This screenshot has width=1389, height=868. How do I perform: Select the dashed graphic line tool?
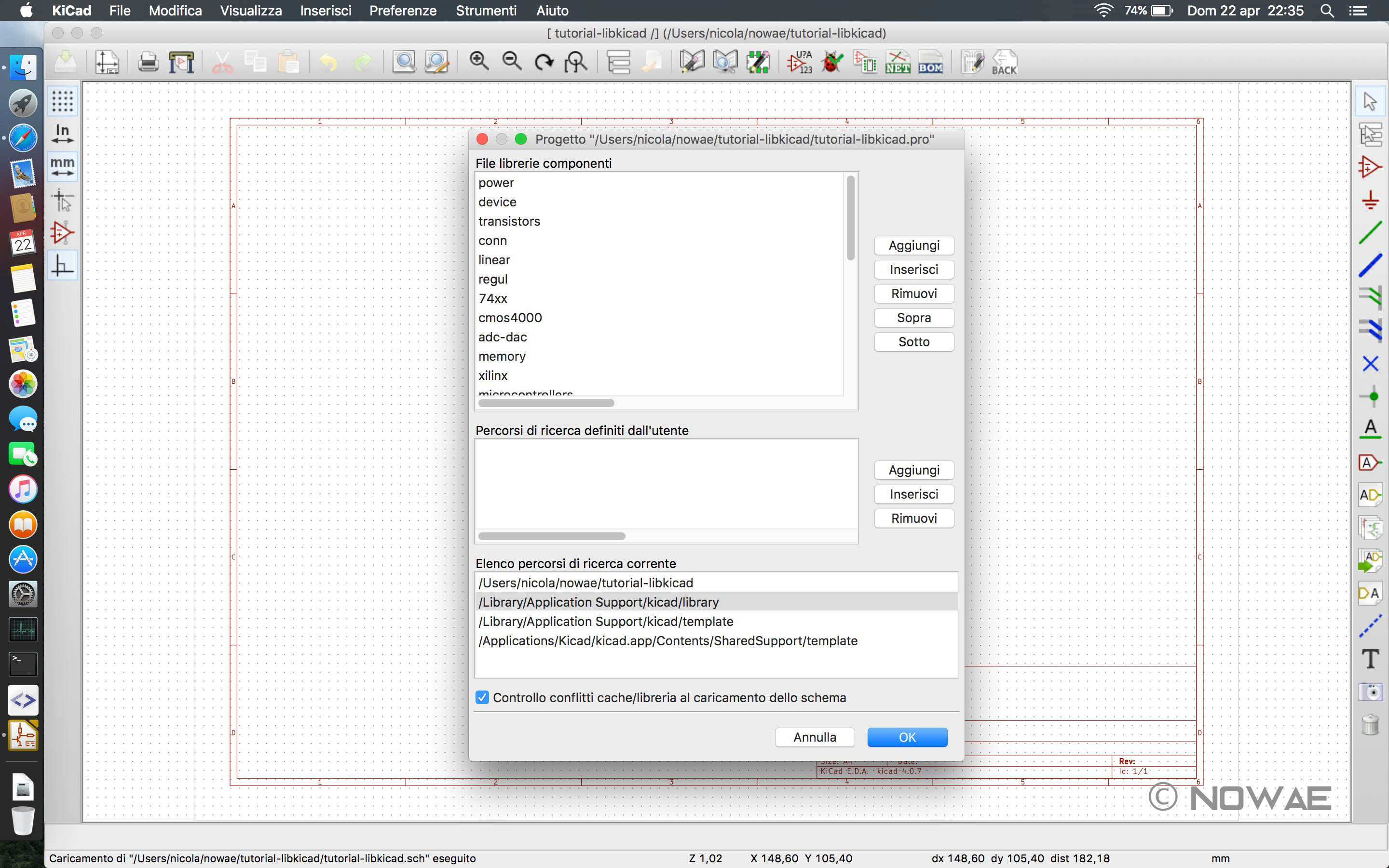pyautogui.click(x=1371, y=626)
